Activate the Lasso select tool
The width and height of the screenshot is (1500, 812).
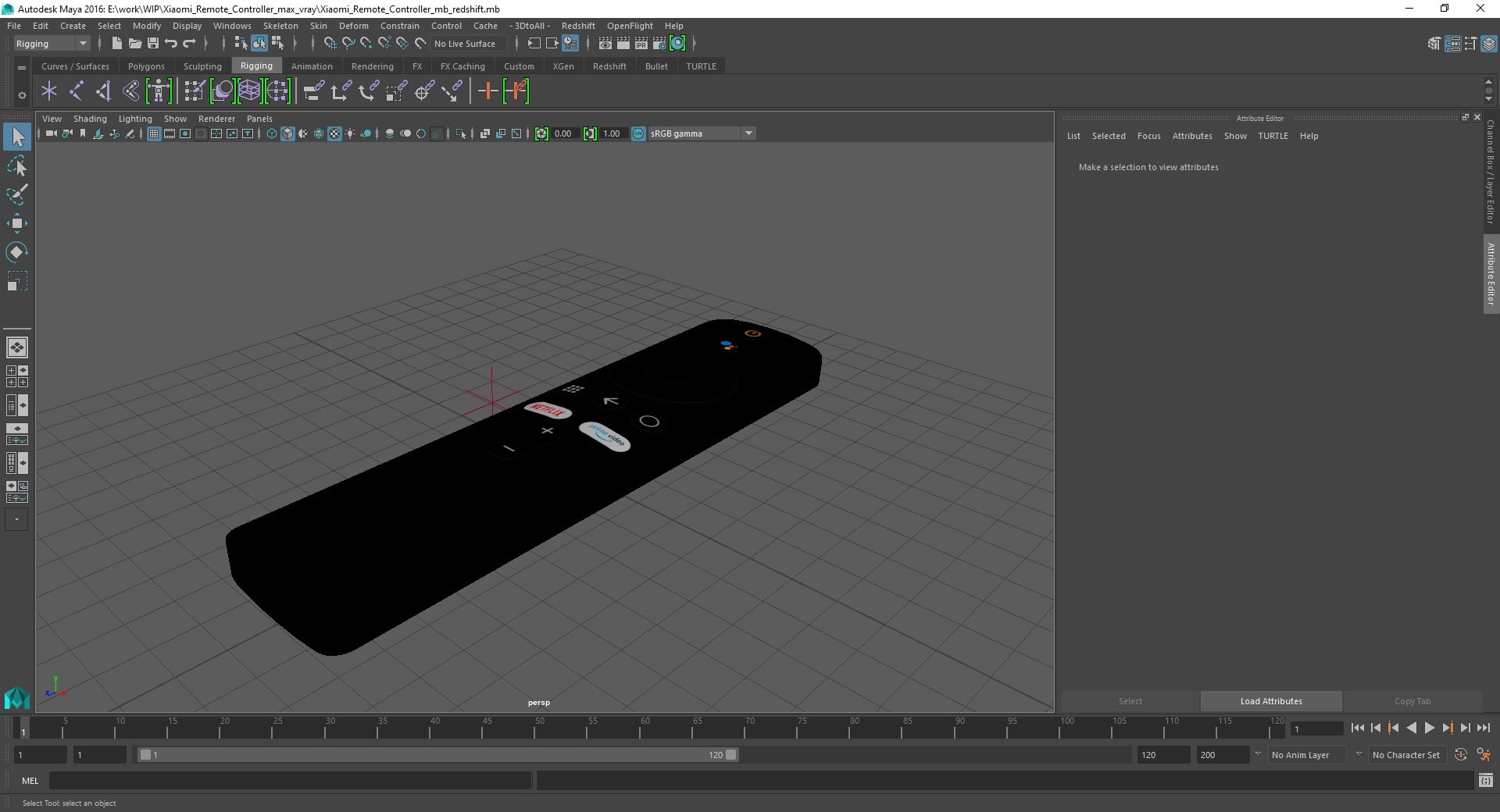click(x=17, y=166)
